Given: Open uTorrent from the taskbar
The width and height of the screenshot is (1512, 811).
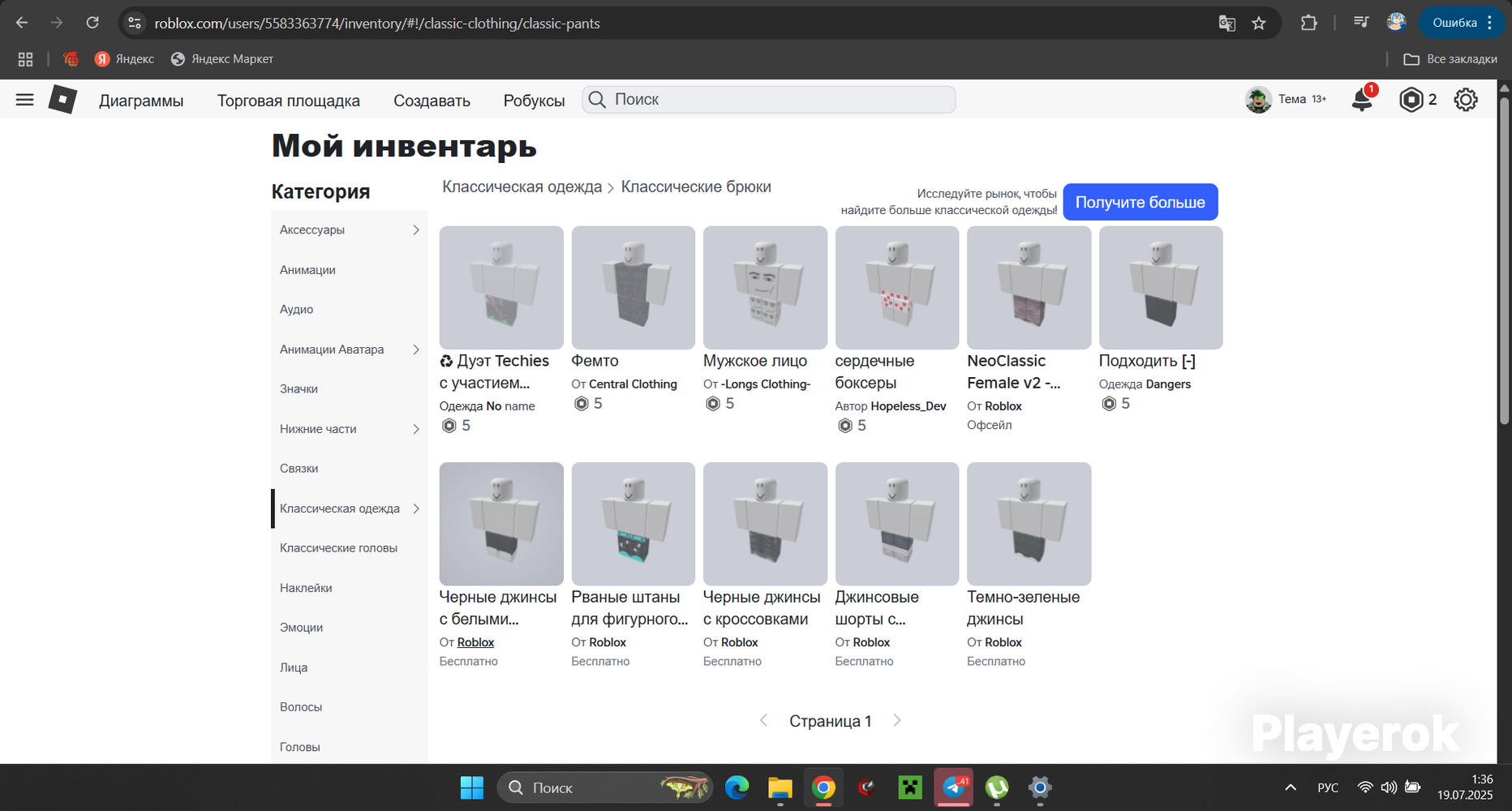Looking at the screenshot, I should click(997, 787).
